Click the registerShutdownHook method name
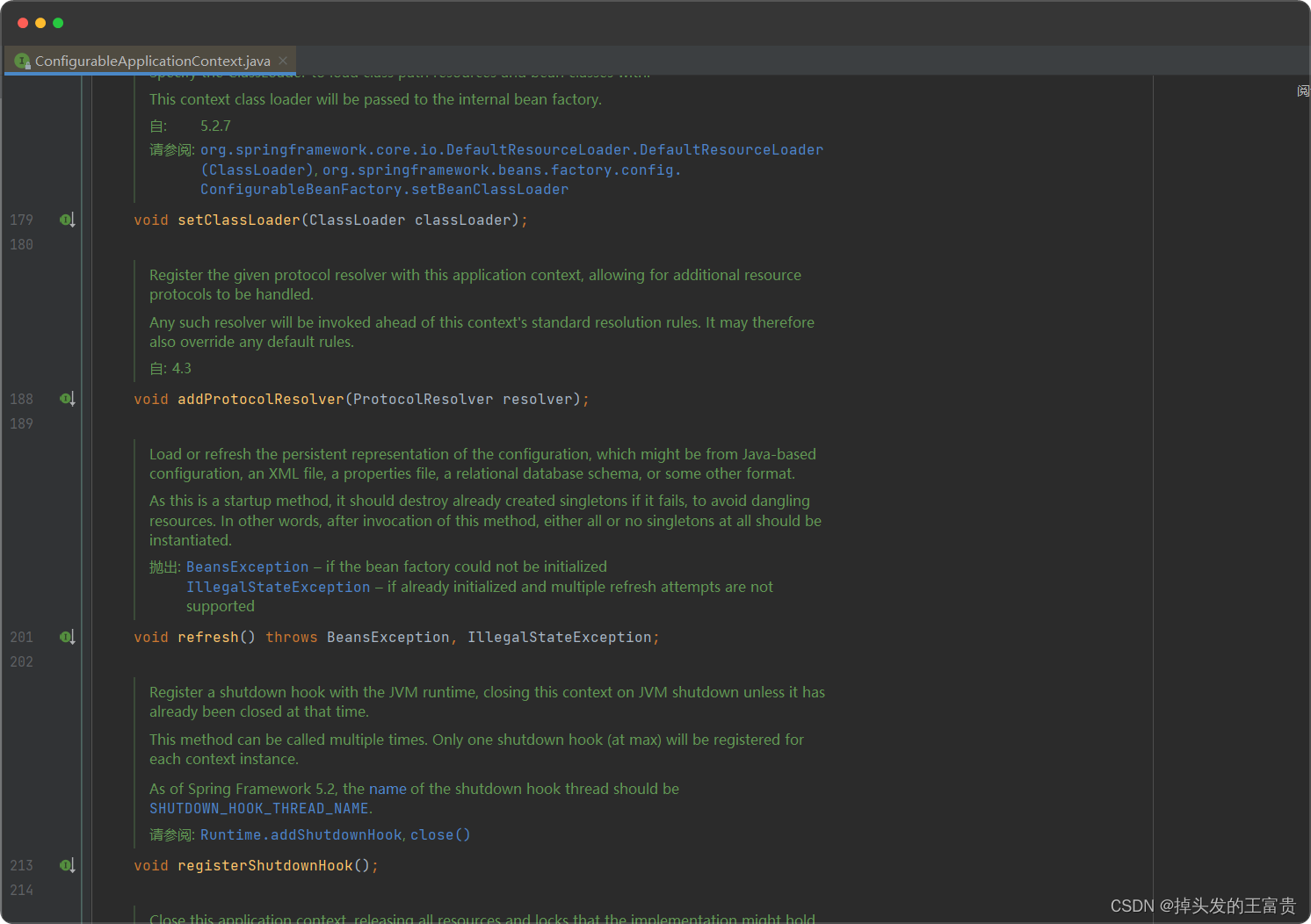This screenshot has width=1311, height=924. (x=265, y=865)
